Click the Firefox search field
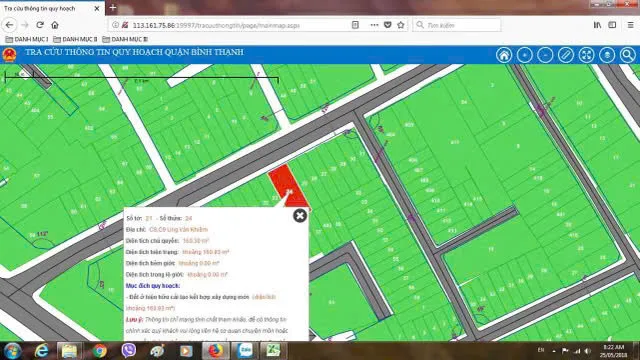The height and width of the screenshot is (360, 640). pos(457,25)
